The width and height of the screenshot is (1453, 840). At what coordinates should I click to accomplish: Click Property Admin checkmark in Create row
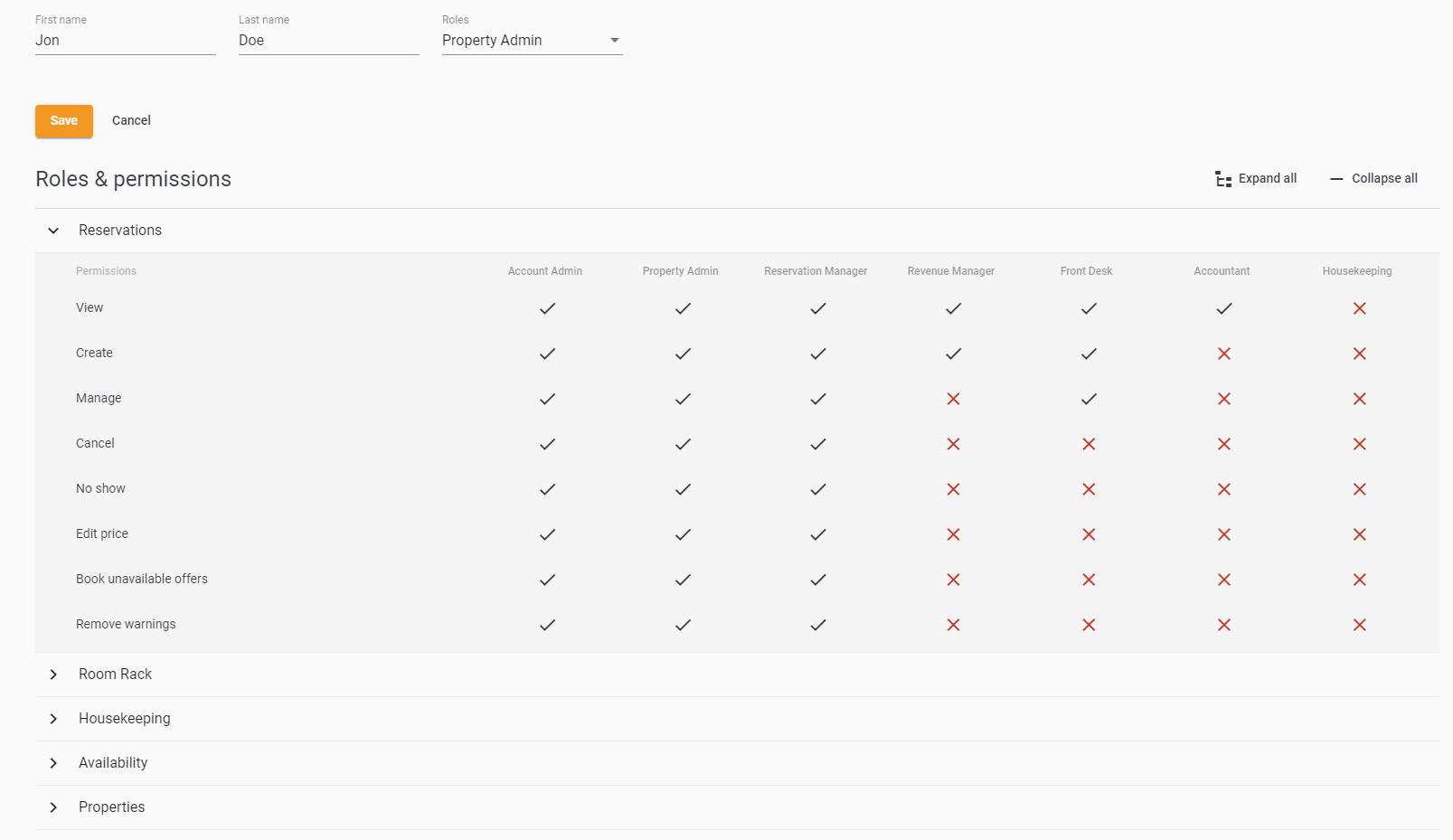pos(683,354)
